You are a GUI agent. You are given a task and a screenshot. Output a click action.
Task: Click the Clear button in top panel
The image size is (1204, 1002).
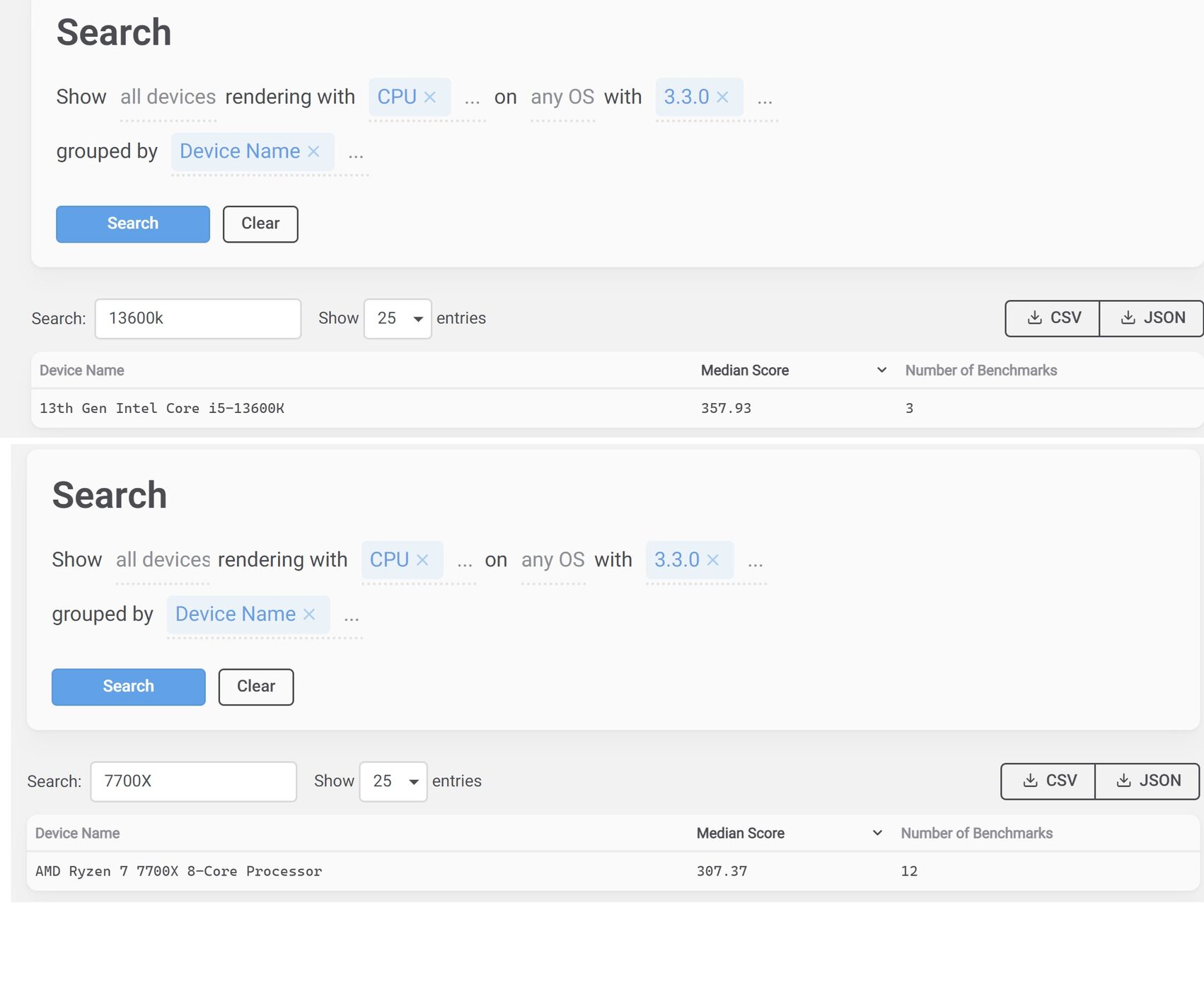pyautogui.click(x=260, y=224)
